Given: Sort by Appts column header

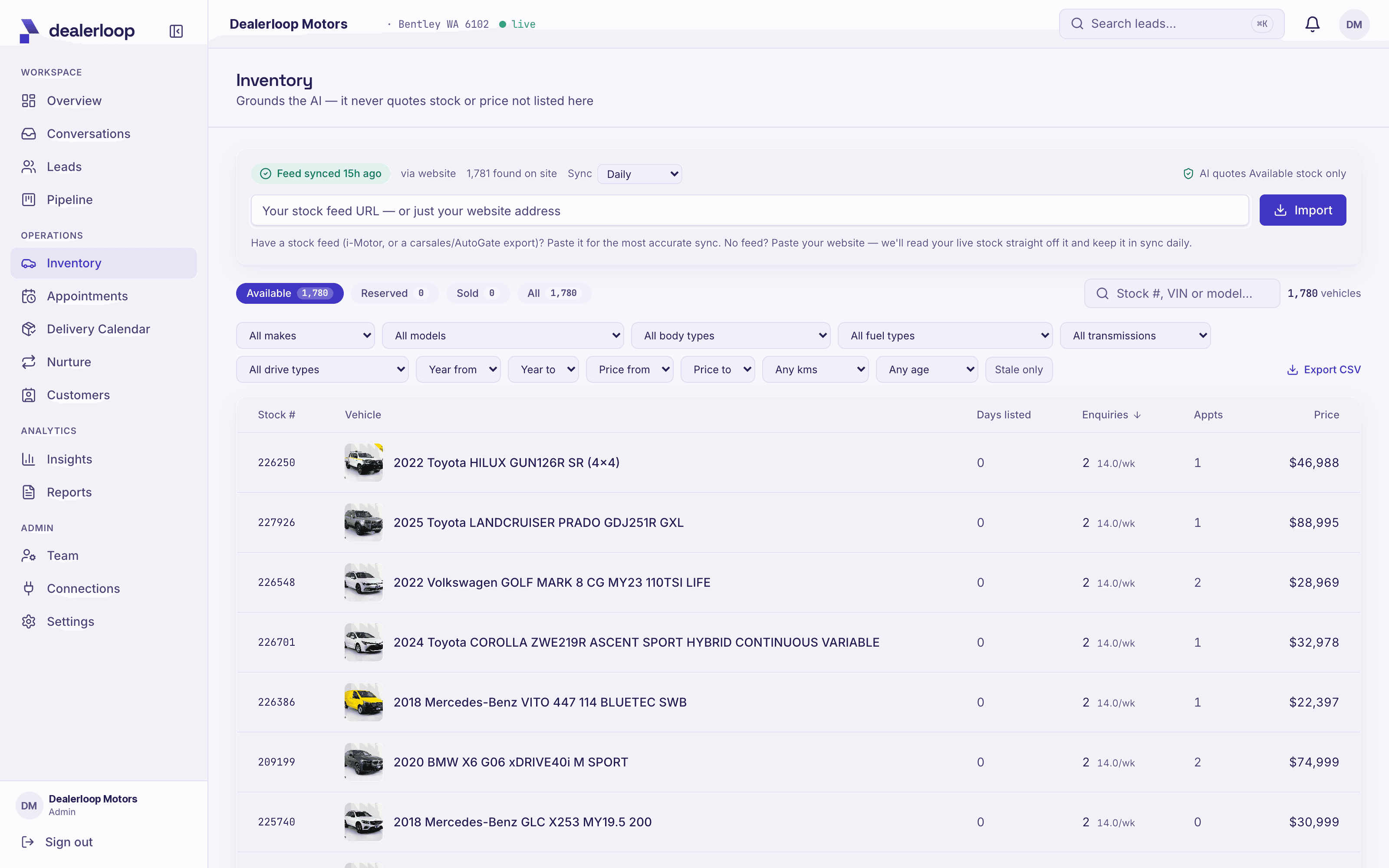Looking at the screenshot, I should (1208, 415).
